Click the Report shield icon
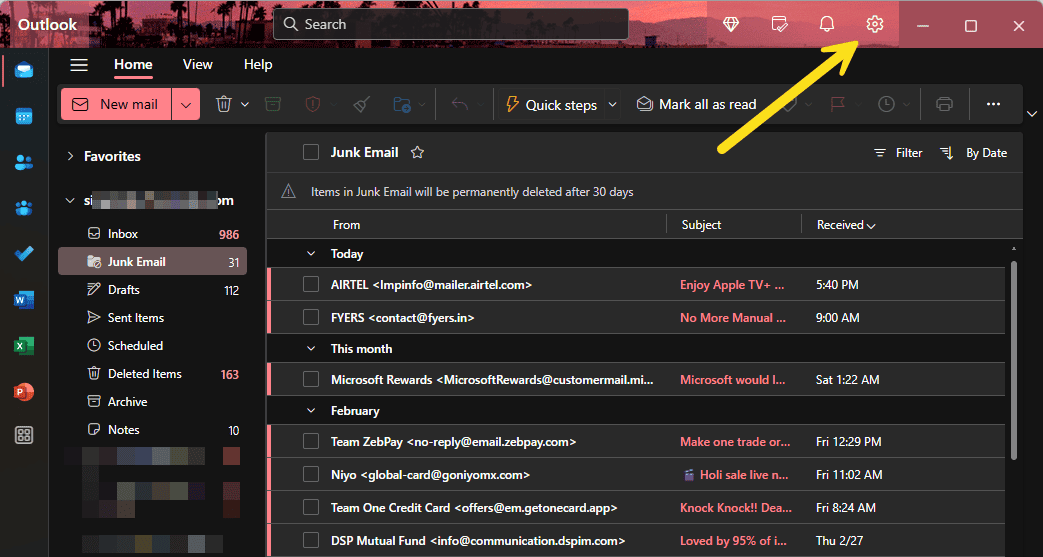Image resolution: width=1043 pixels, height=557 pixels. coord(313,104)
